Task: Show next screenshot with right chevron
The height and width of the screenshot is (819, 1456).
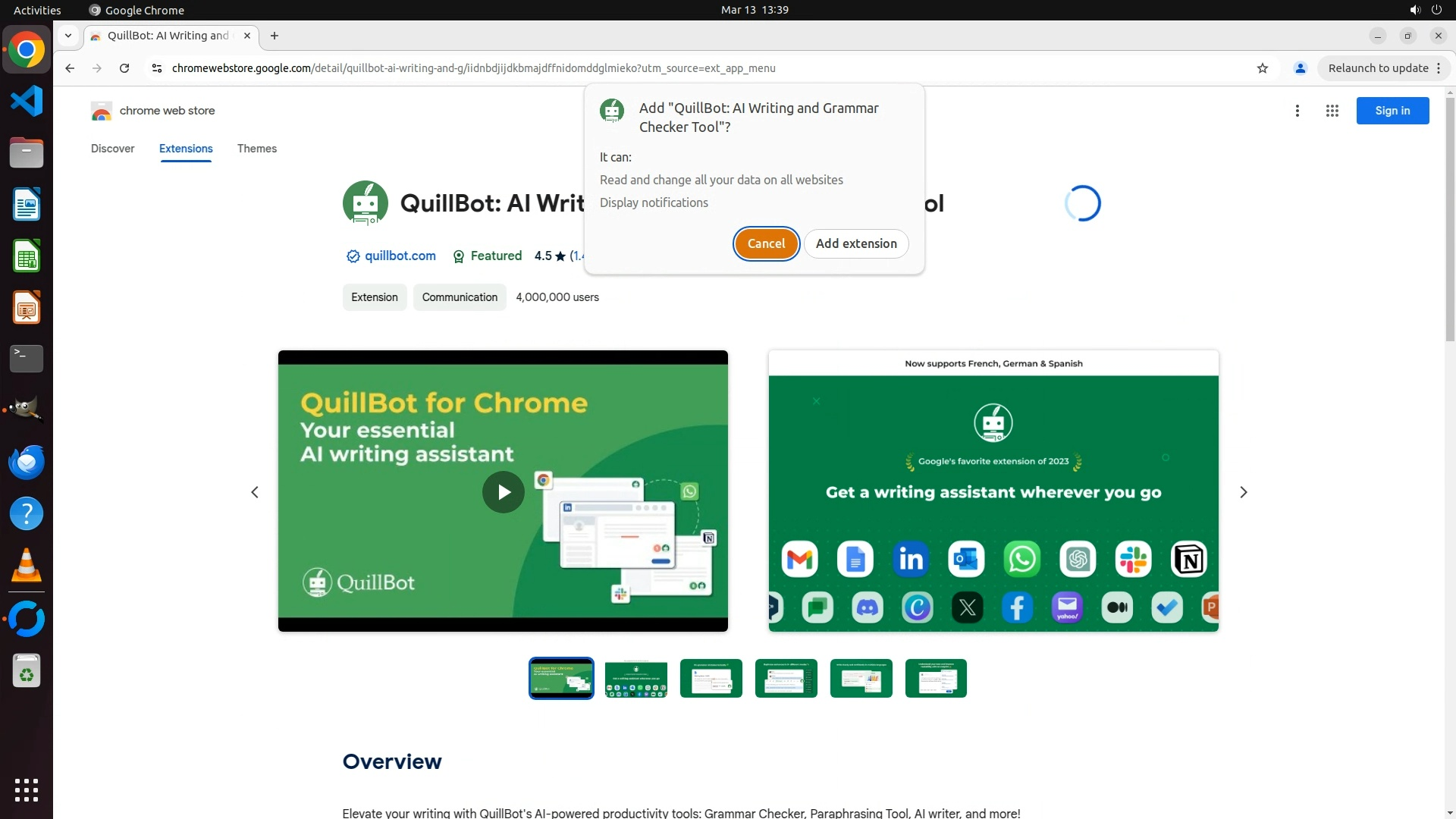Action: [1243, 492]
